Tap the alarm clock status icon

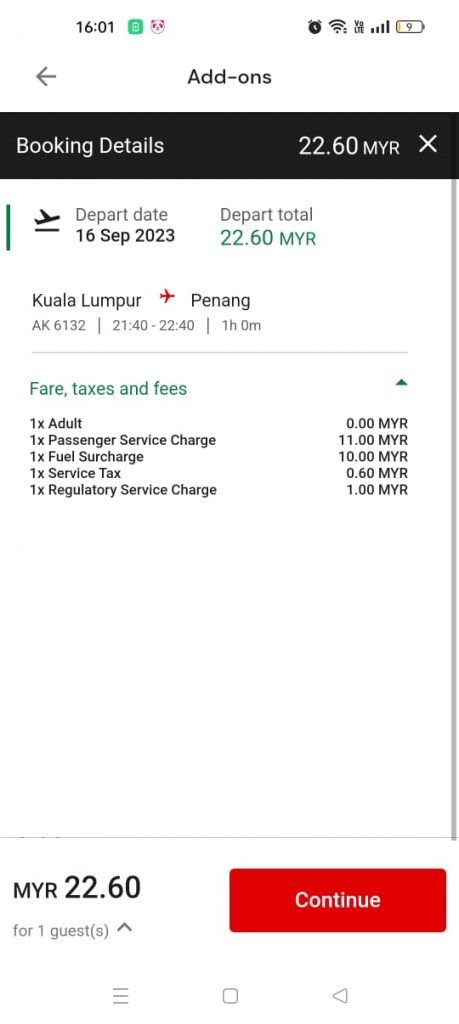point(315,27)
